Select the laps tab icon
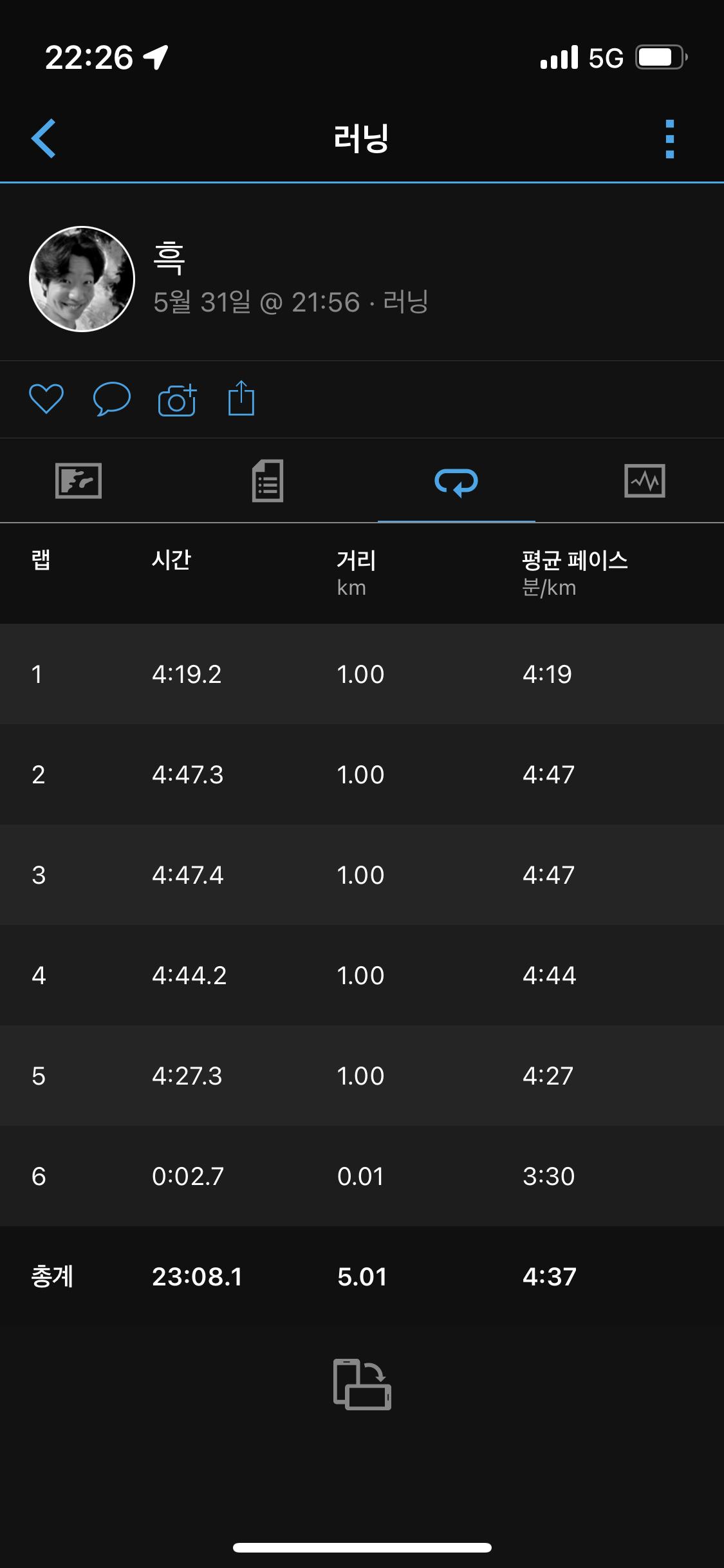 pos(456,482)
